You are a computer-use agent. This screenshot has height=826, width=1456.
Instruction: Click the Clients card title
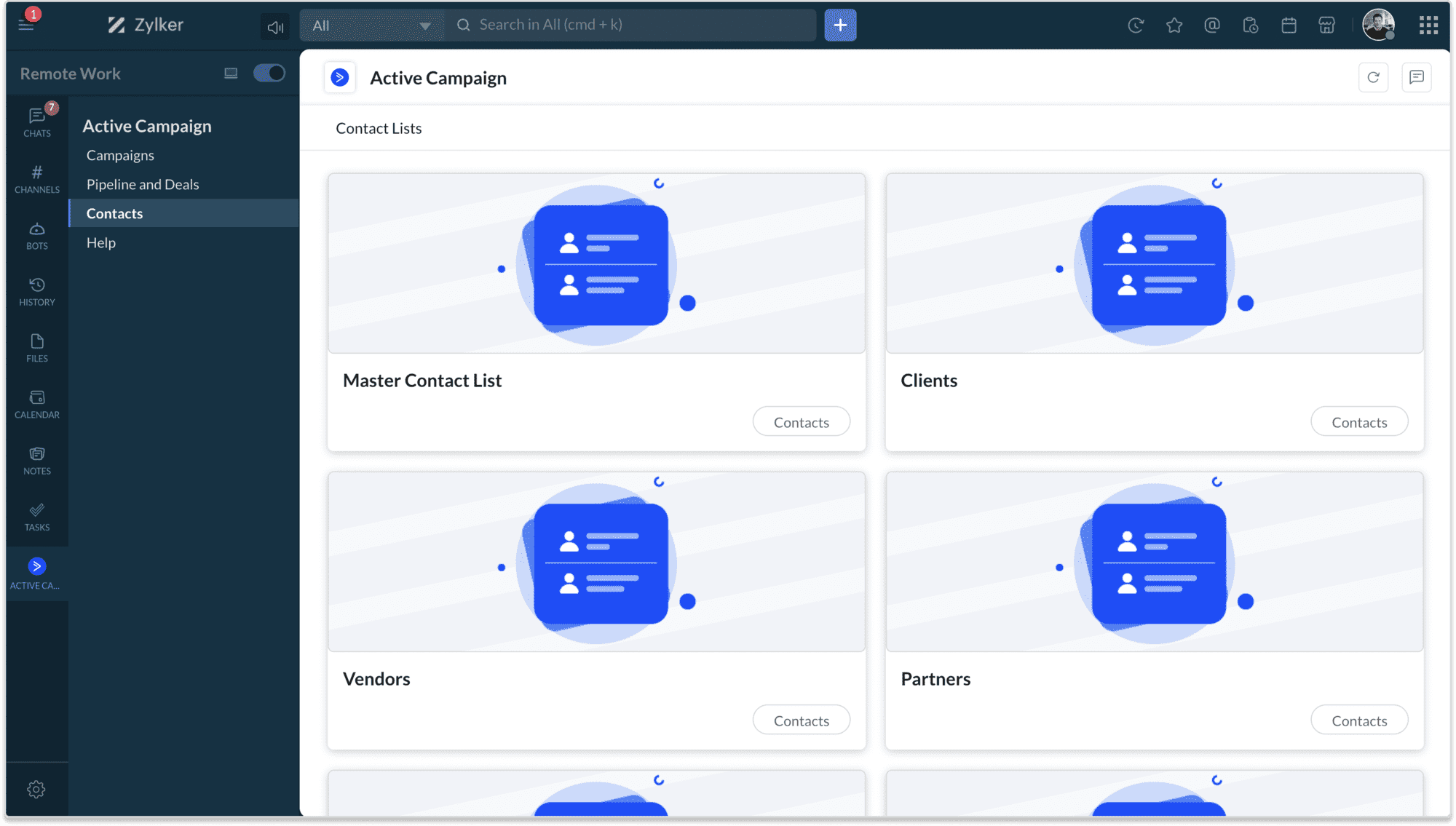[x=929, y=381]
